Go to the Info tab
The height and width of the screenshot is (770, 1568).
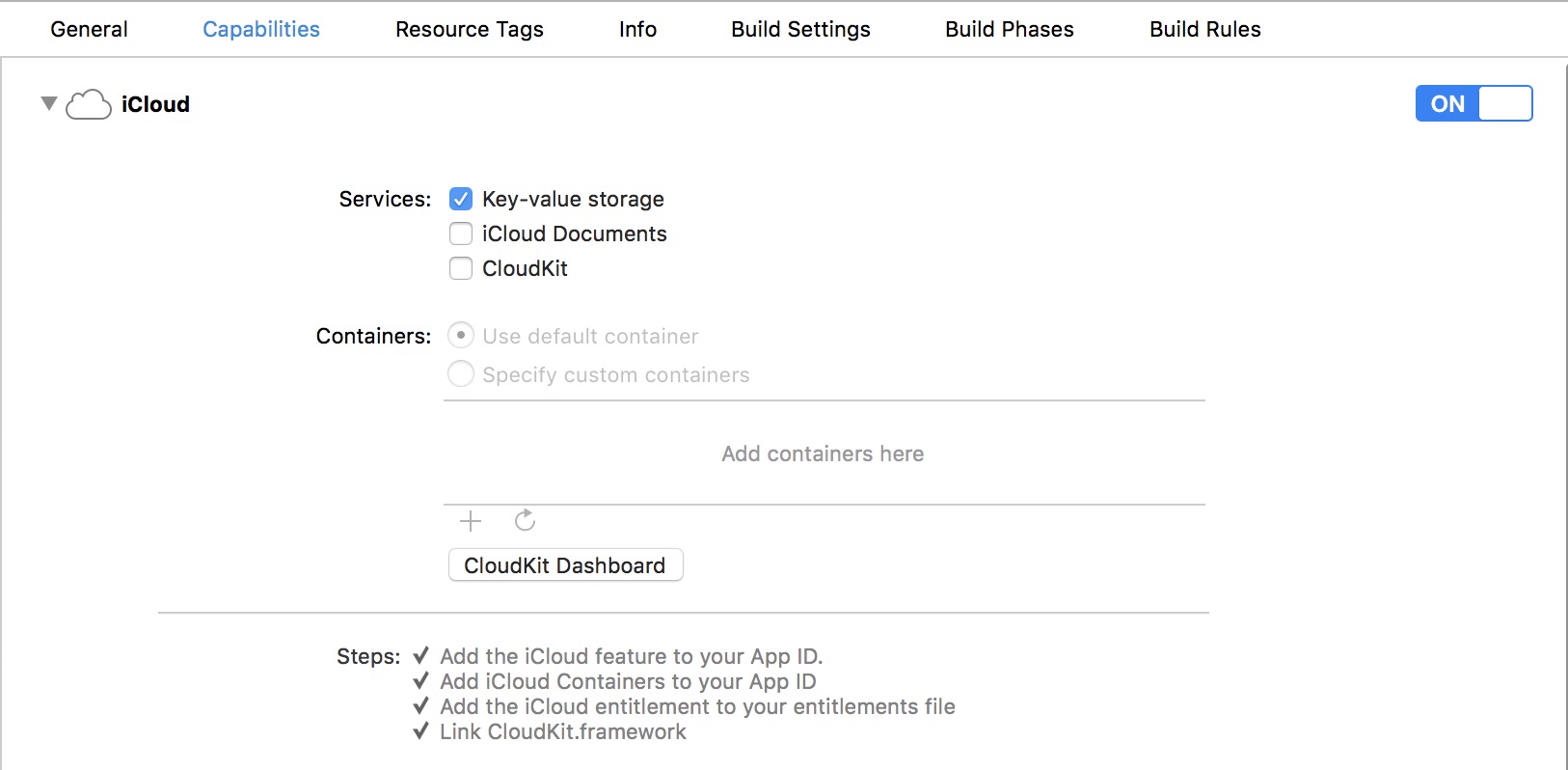(x=637, y=29)
